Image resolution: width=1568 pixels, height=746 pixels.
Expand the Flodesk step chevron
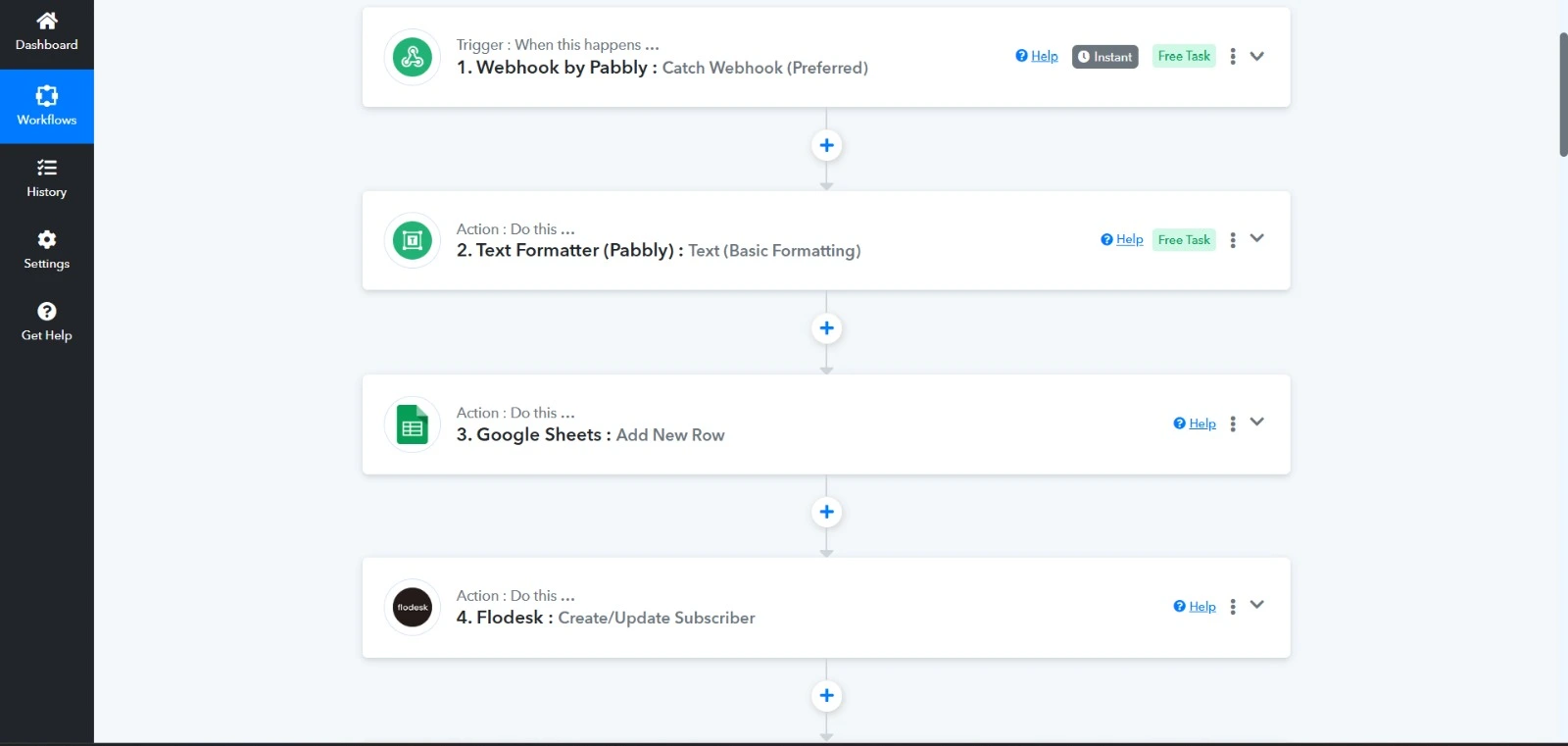click(x=1257, y=605)
